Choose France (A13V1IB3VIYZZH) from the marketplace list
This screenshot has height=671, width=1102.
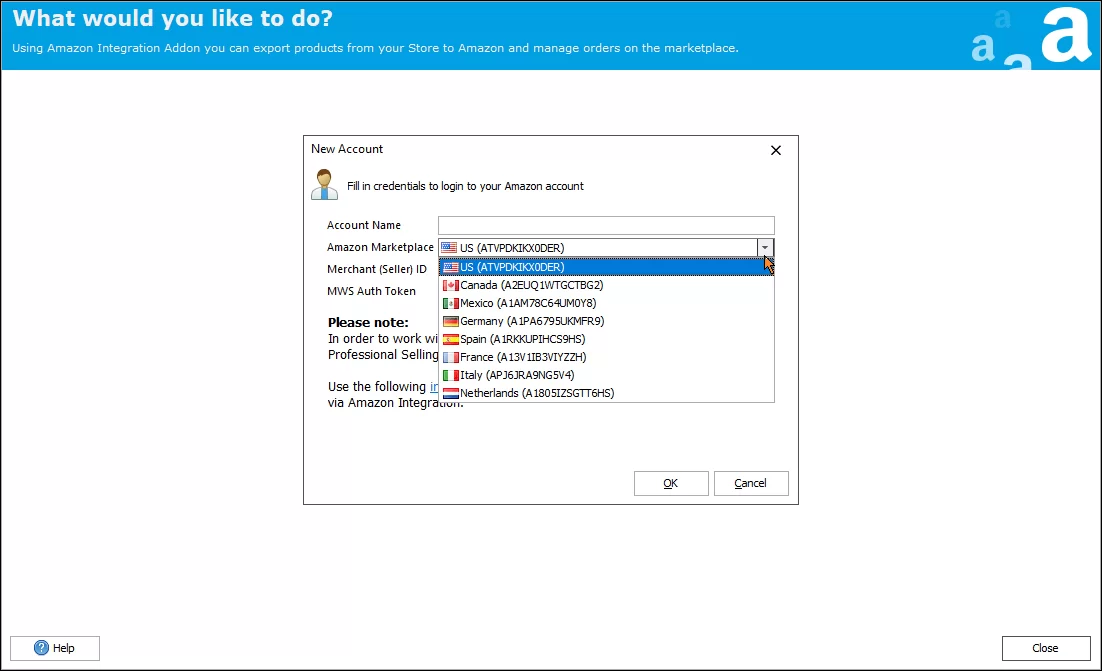(523, 357)
